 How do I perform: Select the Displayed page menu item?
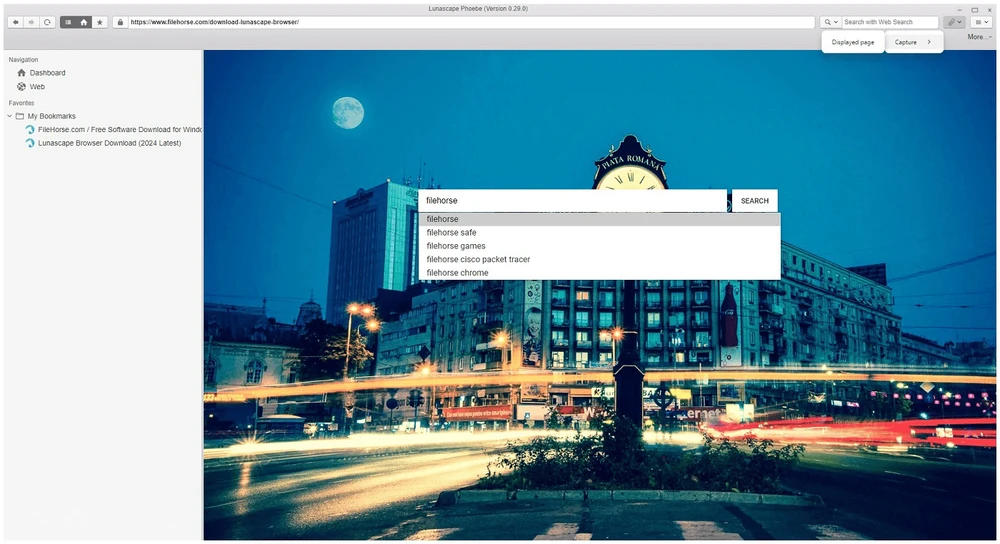853,42
